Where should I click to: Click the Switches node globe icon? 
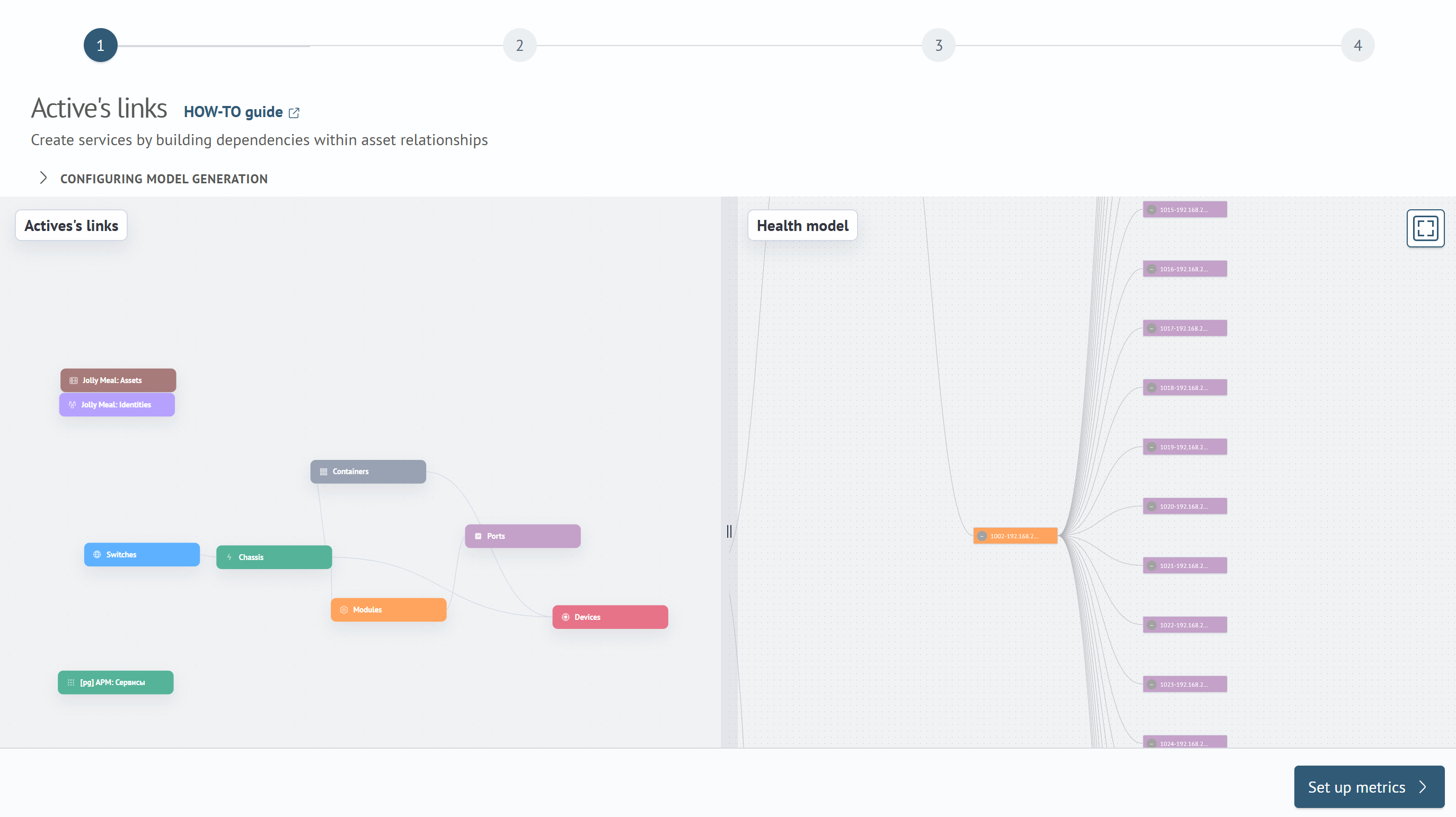[97, 555]
